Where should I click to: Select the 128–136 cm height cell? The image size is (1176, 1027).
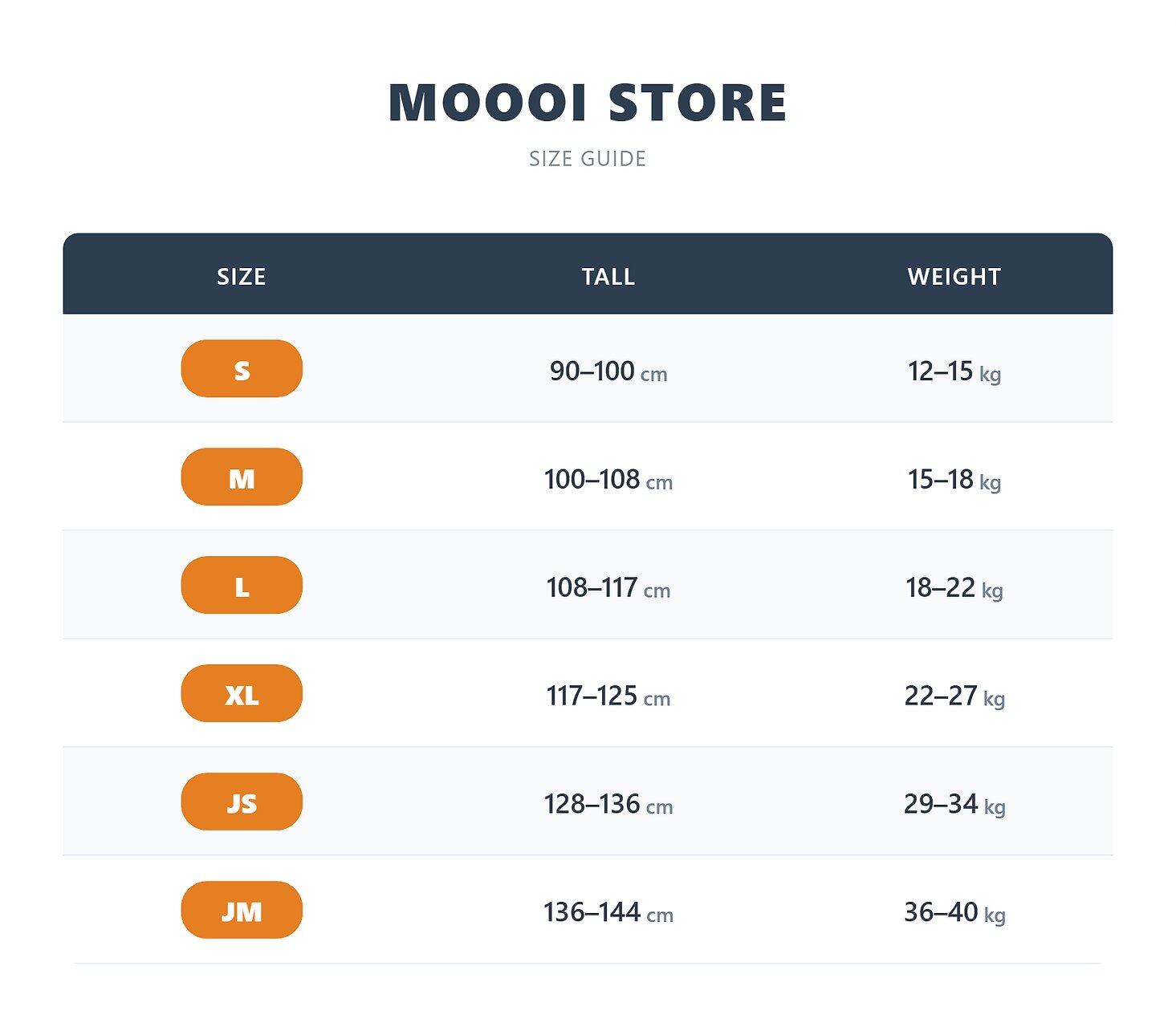(x=608, y=804)
